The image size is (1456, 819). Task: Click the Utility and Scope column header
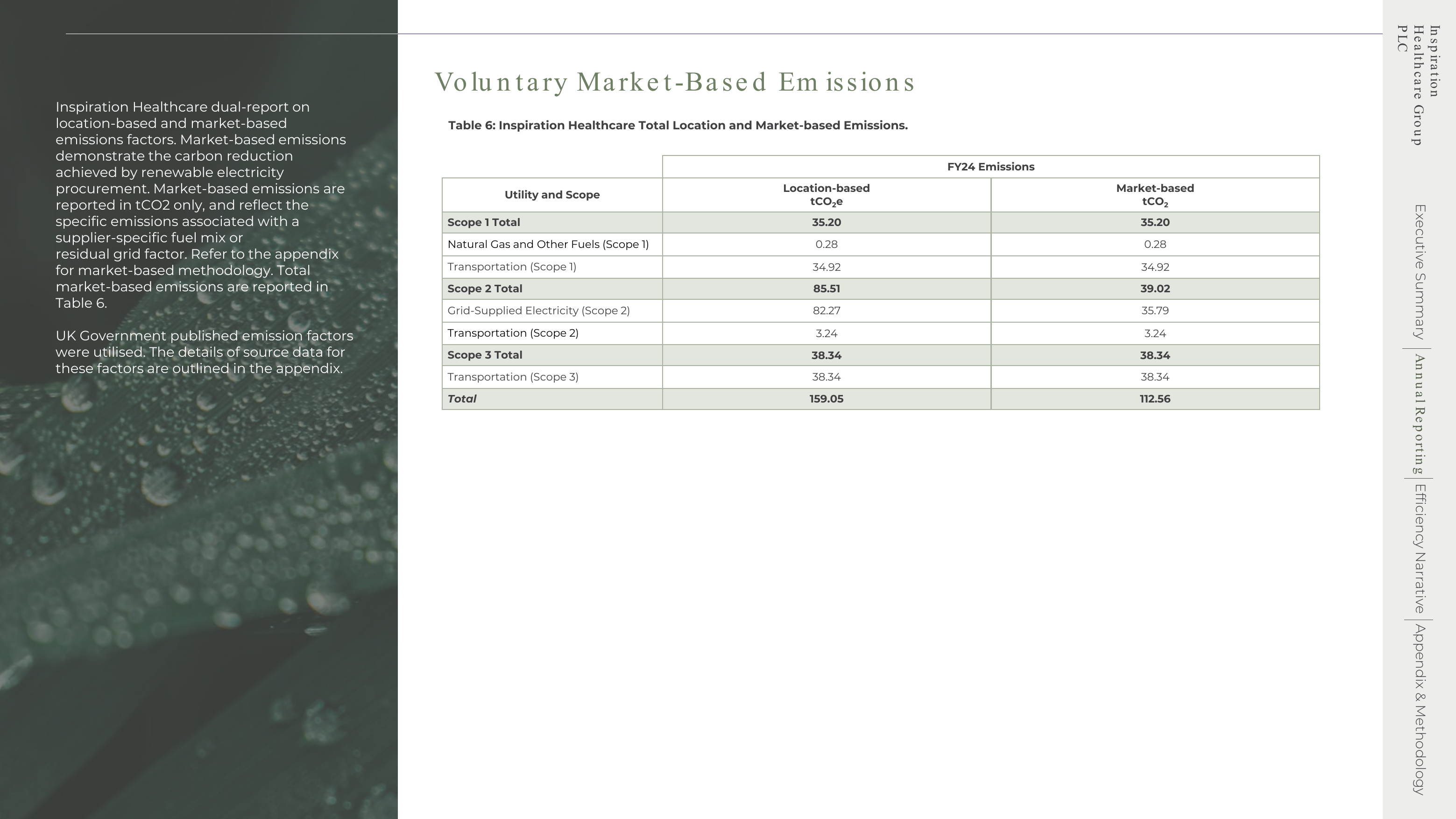(x=551, y=195)
